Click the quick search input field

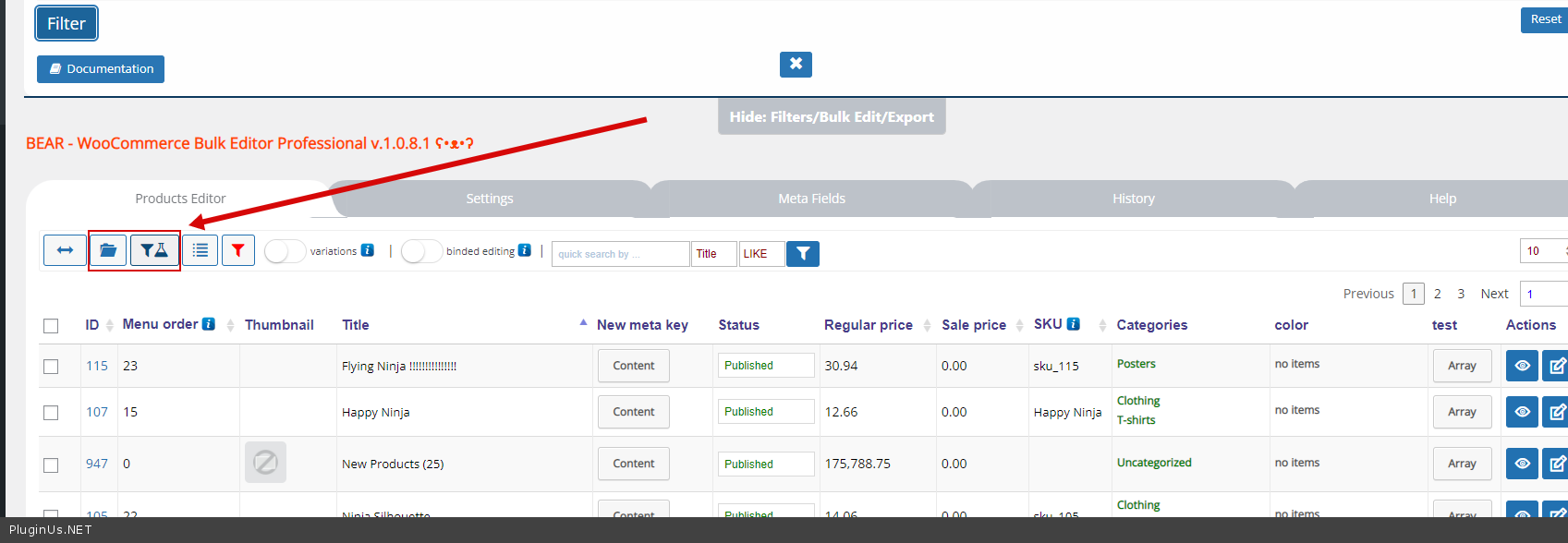620,254
